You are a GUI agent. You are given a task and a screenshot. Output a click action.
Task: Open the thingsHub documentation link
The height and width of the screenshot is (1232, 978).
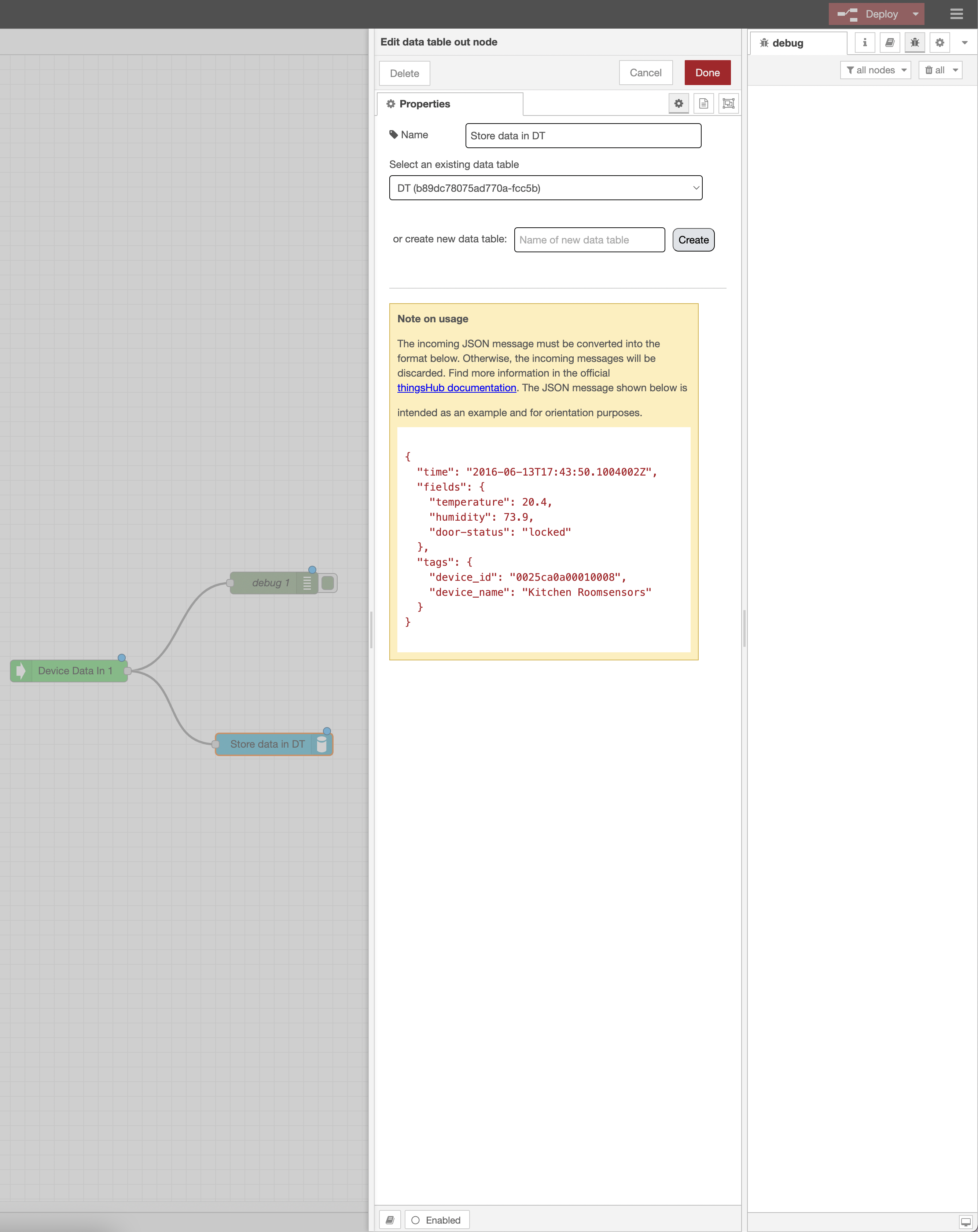tap(456, 388)
